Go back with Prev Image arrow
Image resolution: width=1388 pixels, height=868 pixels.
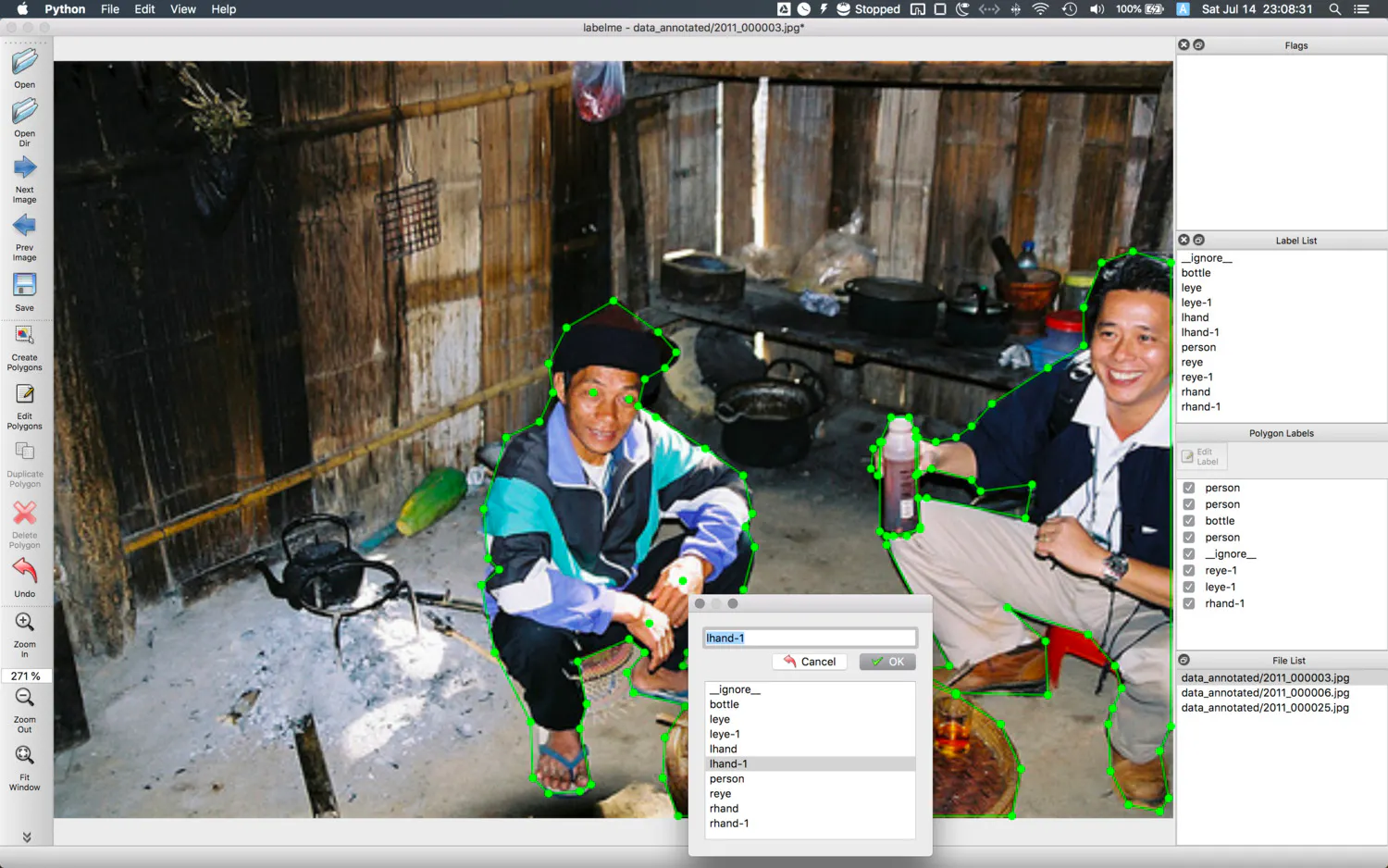tap(25, 237)
